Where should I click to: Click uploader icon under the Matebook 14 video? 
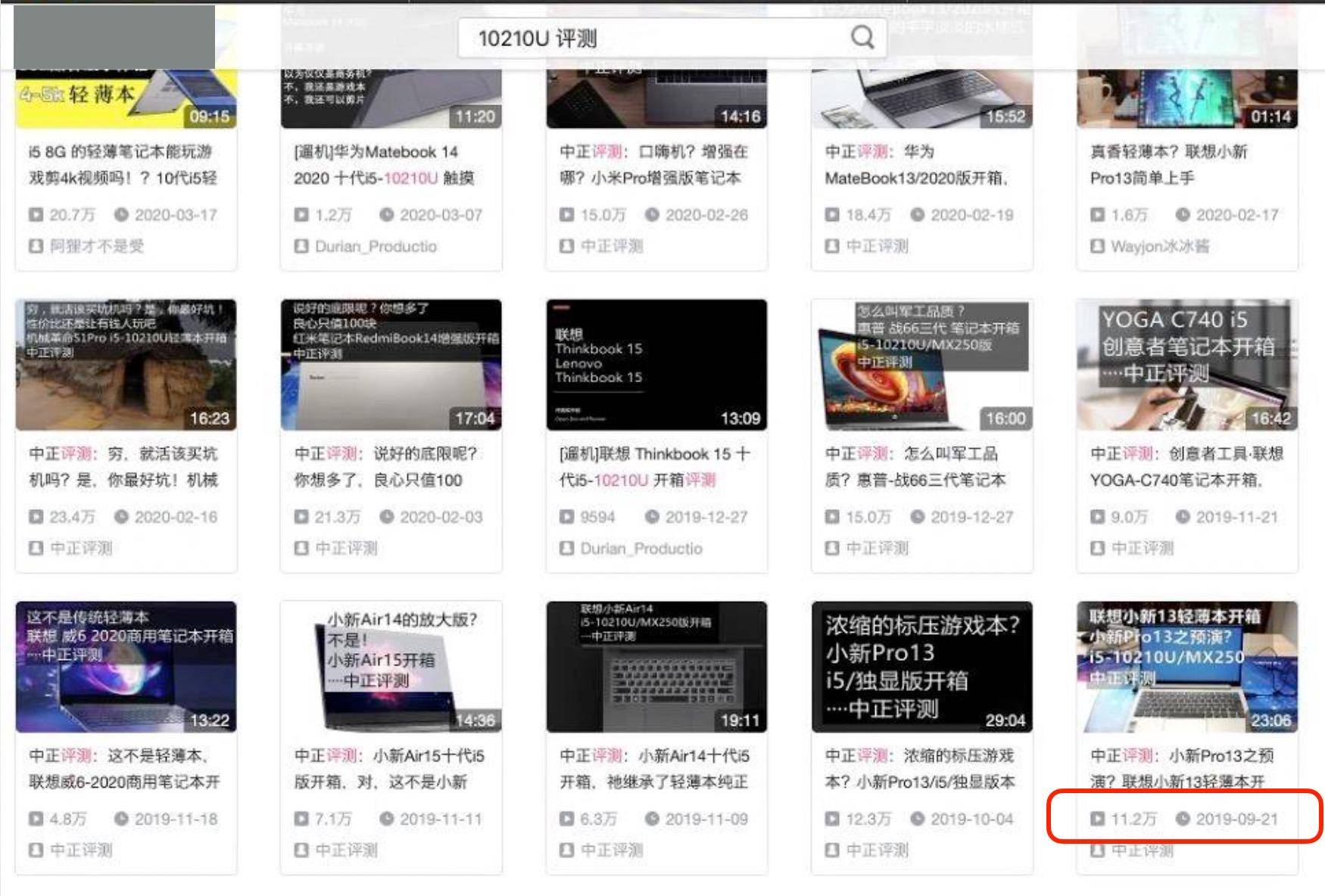(x=301, y=246)
